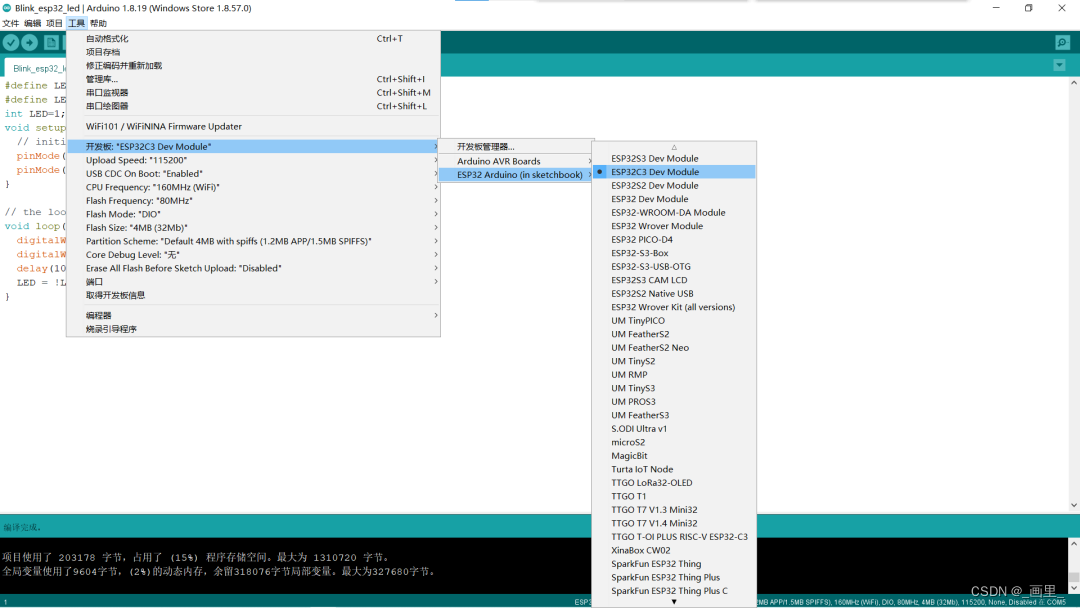The height and width of the screenshot is (608, 1080).
Task: Open the 文件 menu
Action: click(x=13, y=22)
